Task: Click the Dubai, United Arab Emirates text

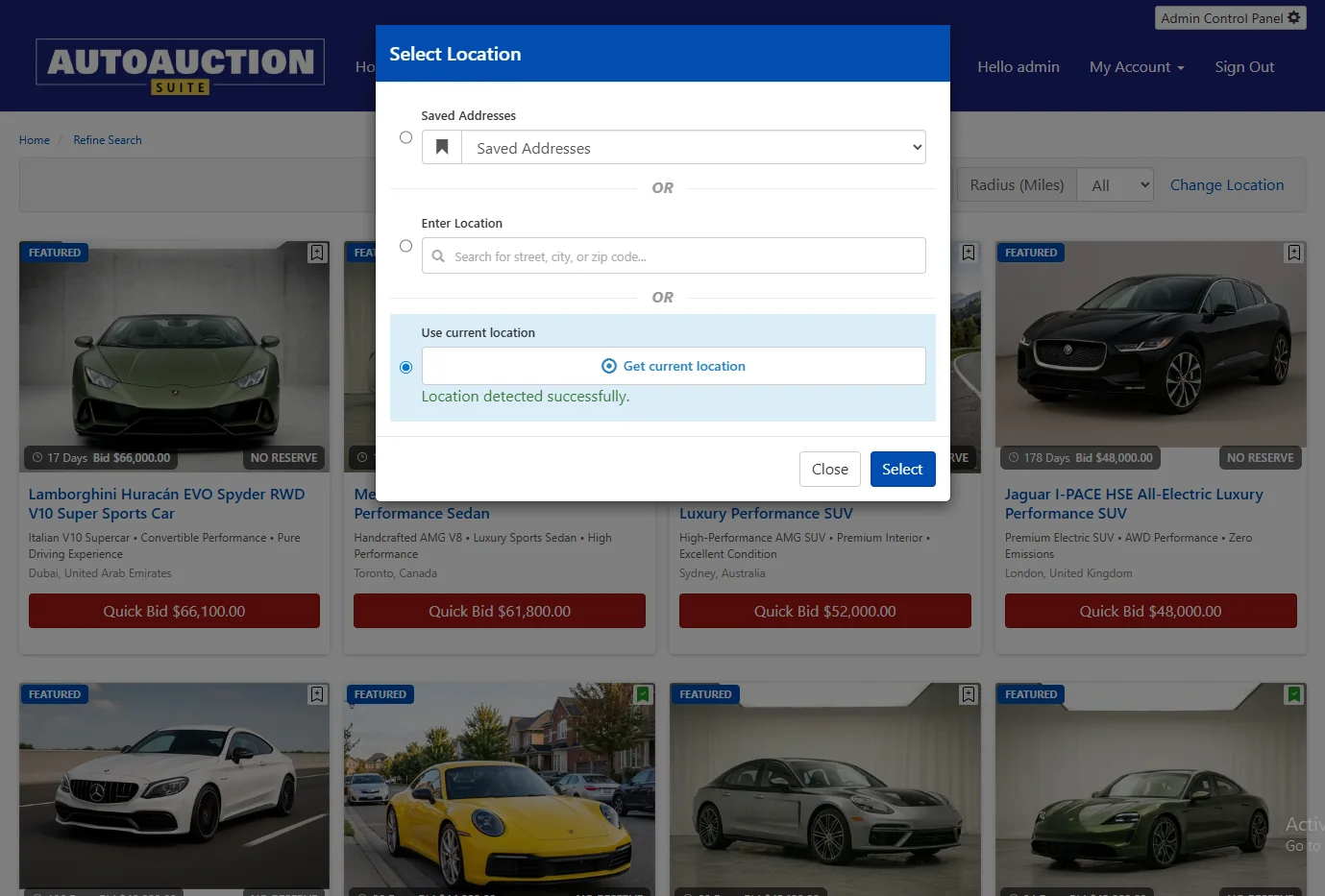Action: pyautogui.click(x=100, y=573)
